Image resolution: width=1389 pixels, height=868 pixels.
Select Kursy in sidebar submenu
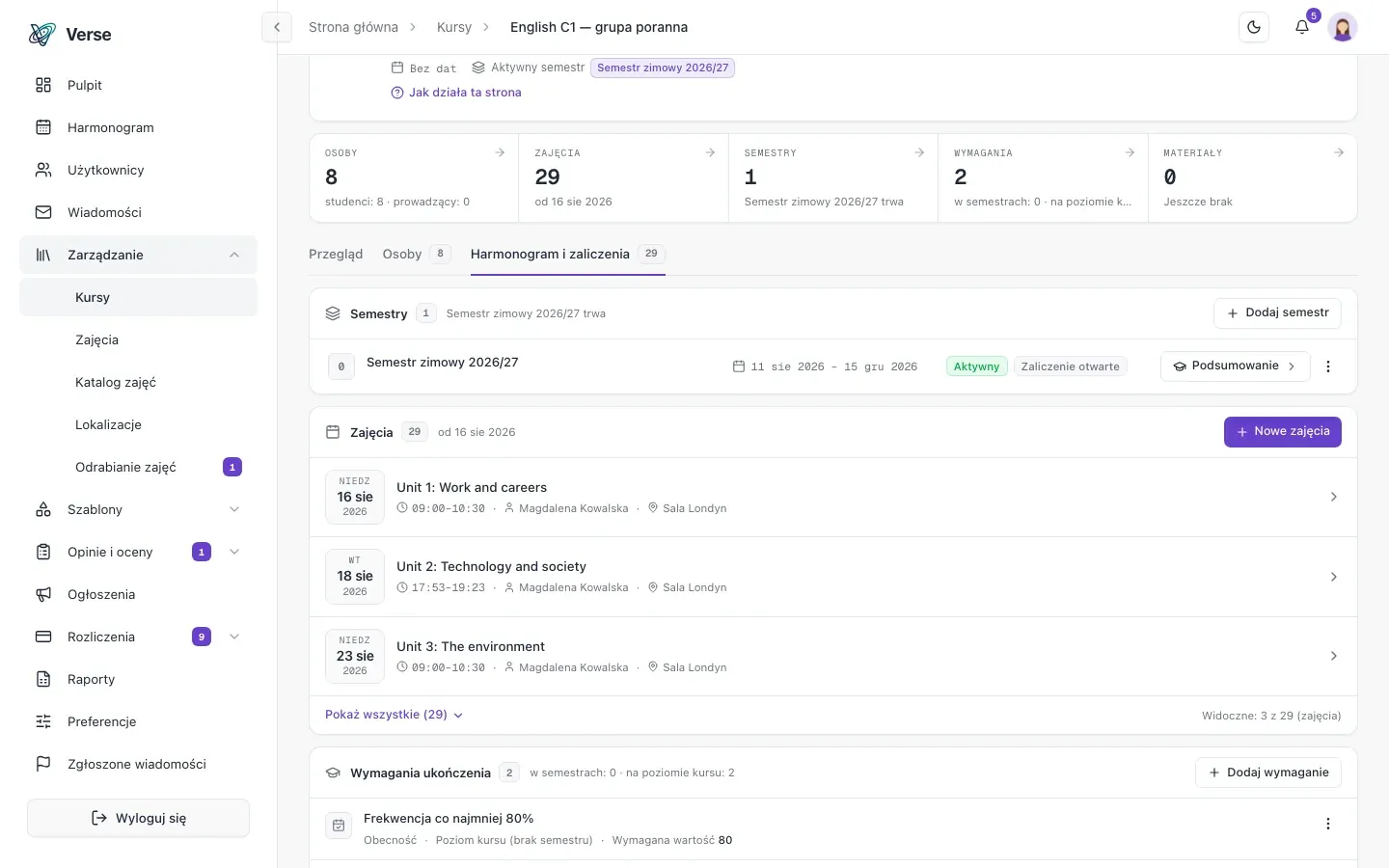pos(138,297)
